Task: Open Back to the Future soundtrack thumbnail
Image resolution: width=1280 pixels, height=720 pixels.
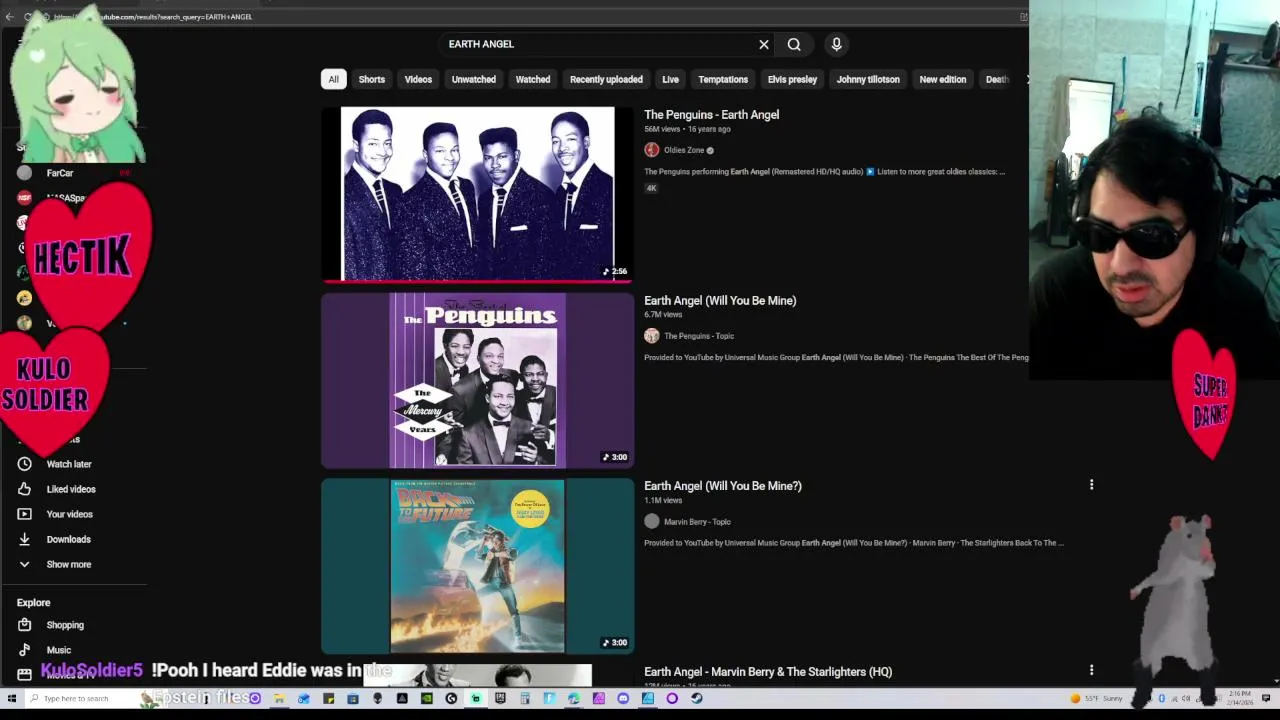Action: [x=477, y=566]
